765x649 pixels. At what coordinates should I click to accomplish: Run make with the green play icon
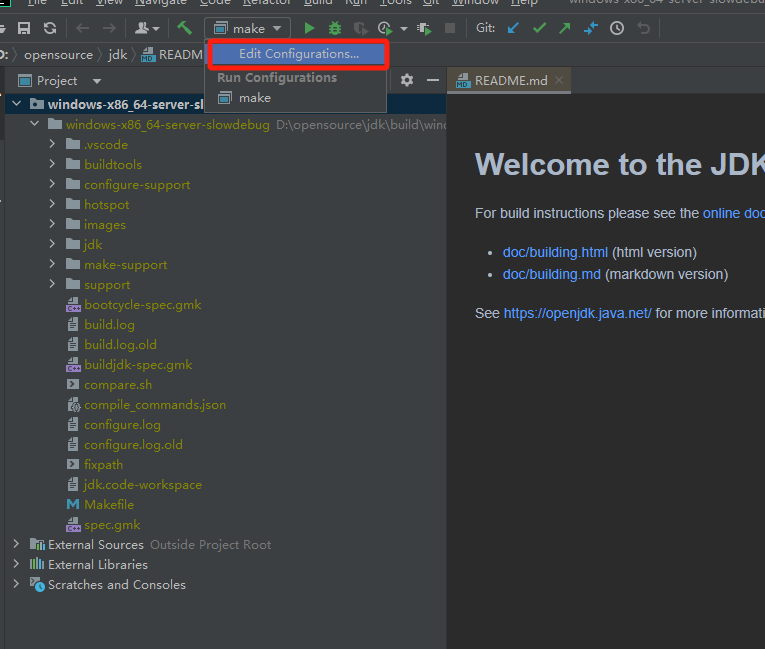[309, 28]
